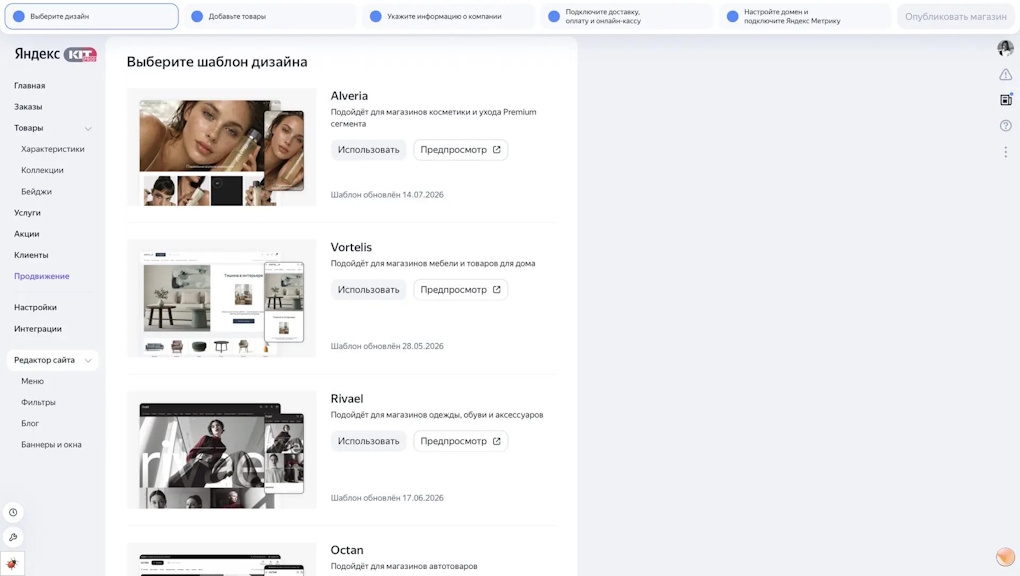Click the external link icon in Rivael Предпросмотр

(496, 441)
